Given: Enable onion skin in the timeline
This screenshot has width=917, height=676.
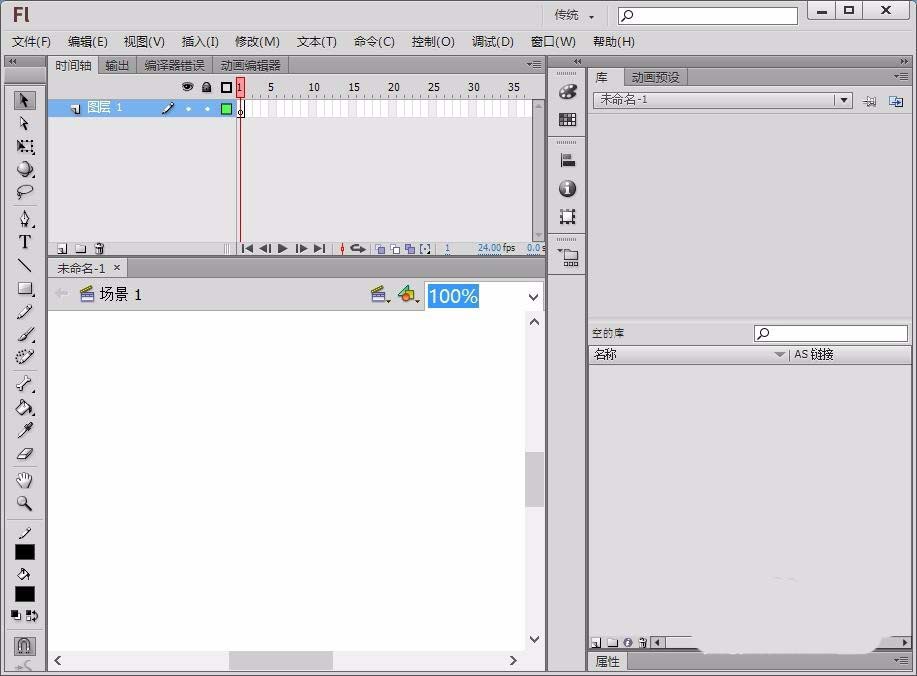Looking at the screenshot, I should (381, 248).
